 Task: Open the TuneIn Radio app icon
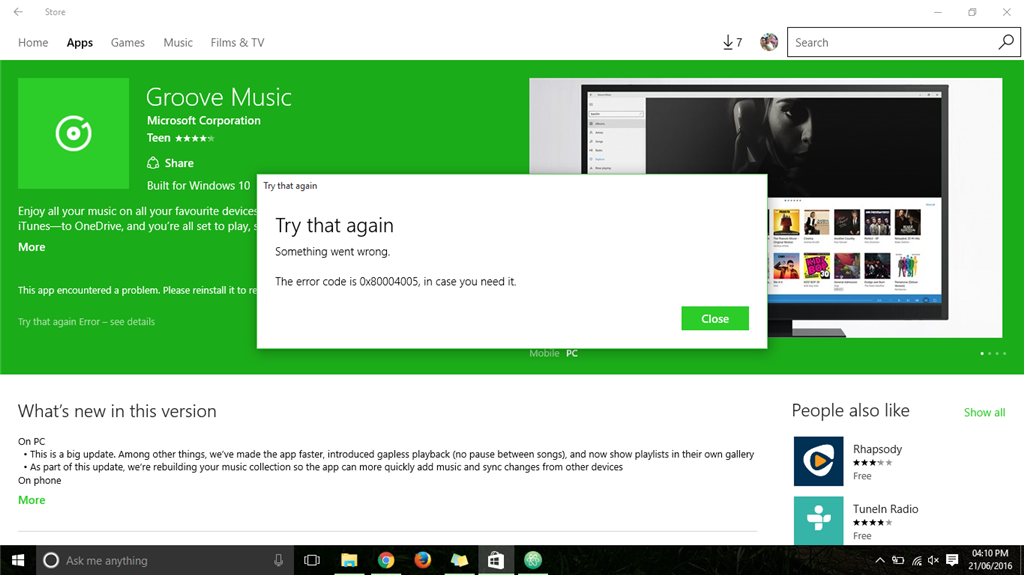[818, 520]
